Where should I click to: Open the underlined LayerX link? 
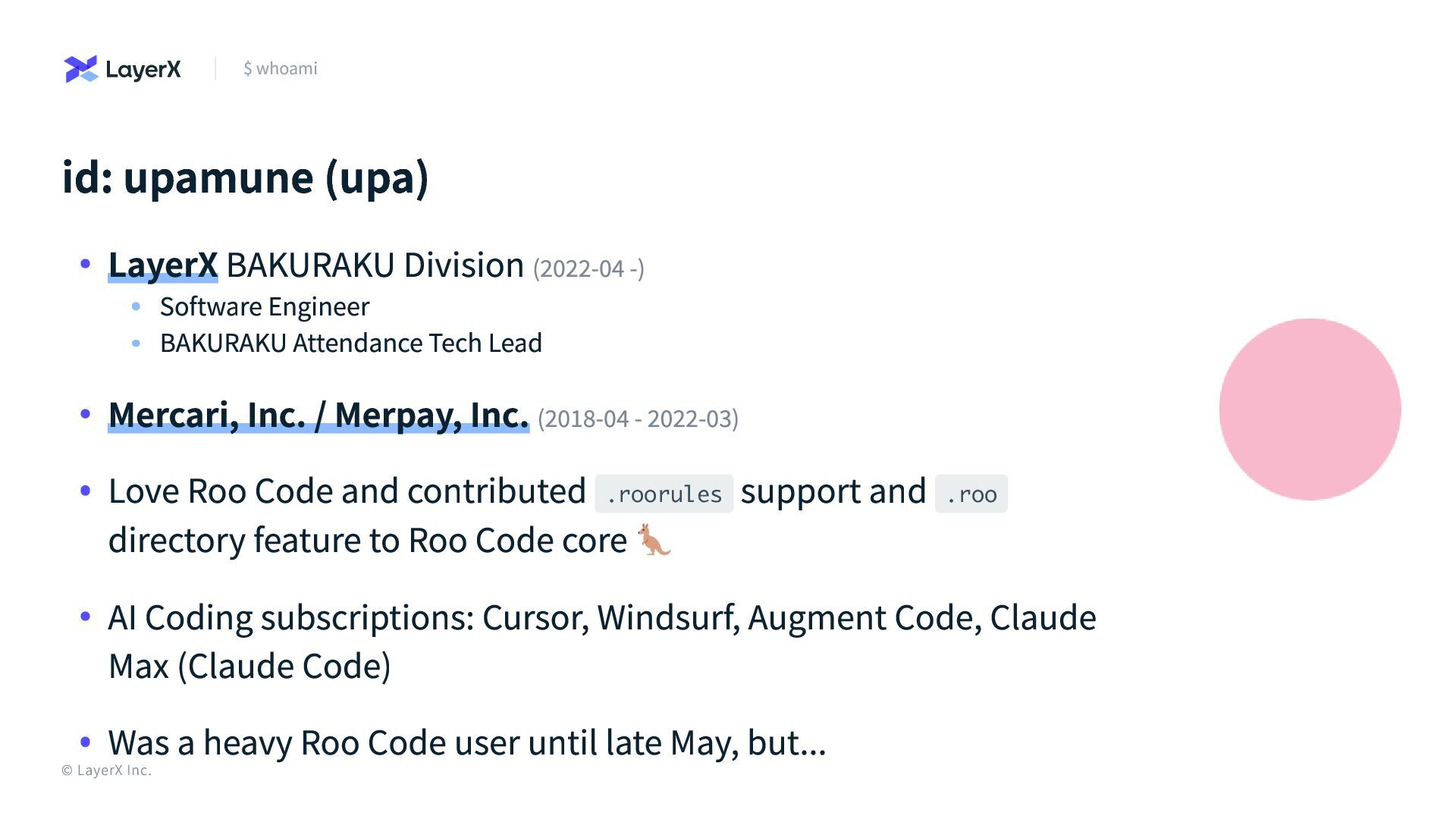(x=163, y=265)
